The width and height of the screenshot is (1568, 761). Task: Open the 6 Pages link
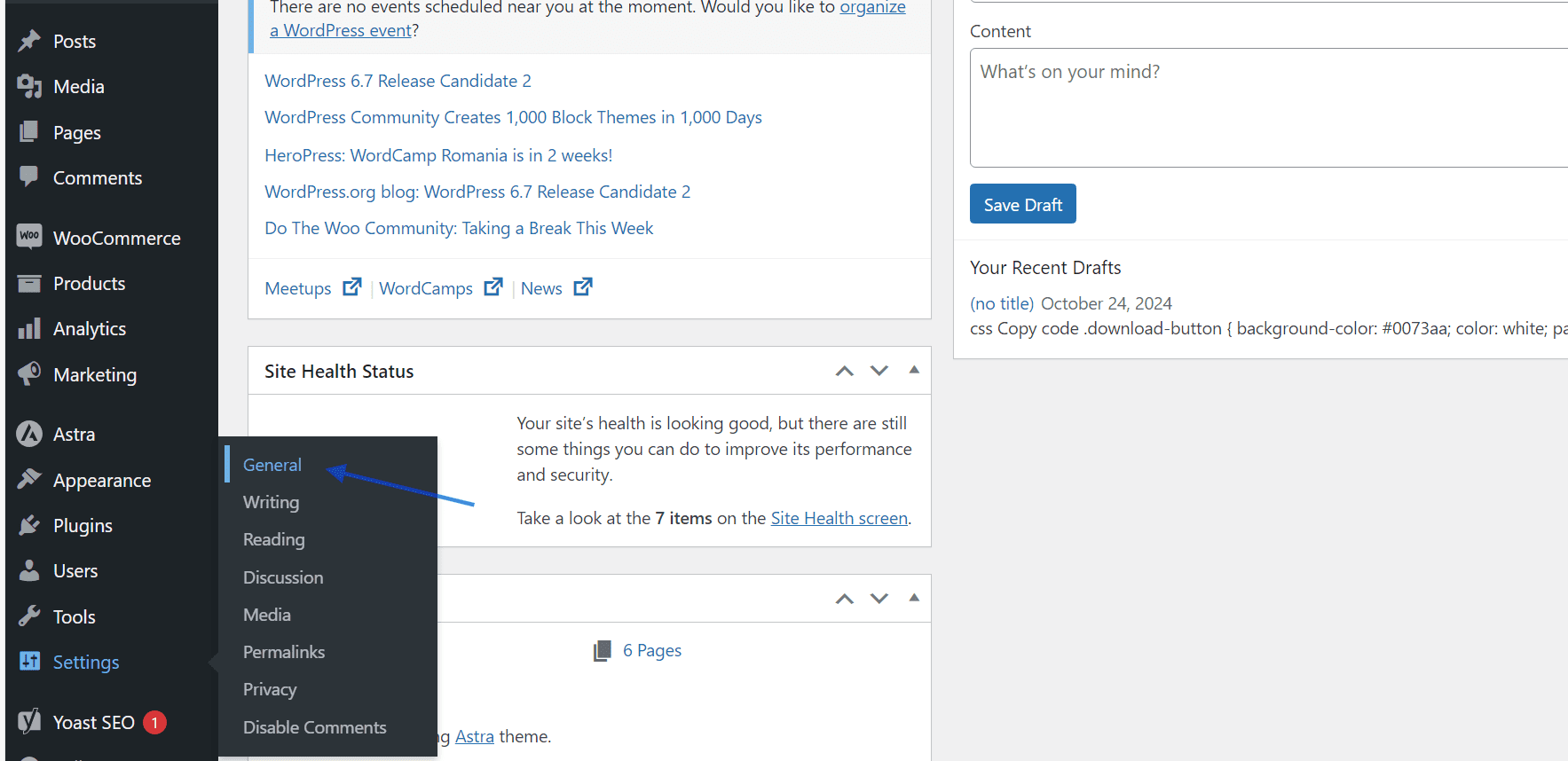point(651,650)
